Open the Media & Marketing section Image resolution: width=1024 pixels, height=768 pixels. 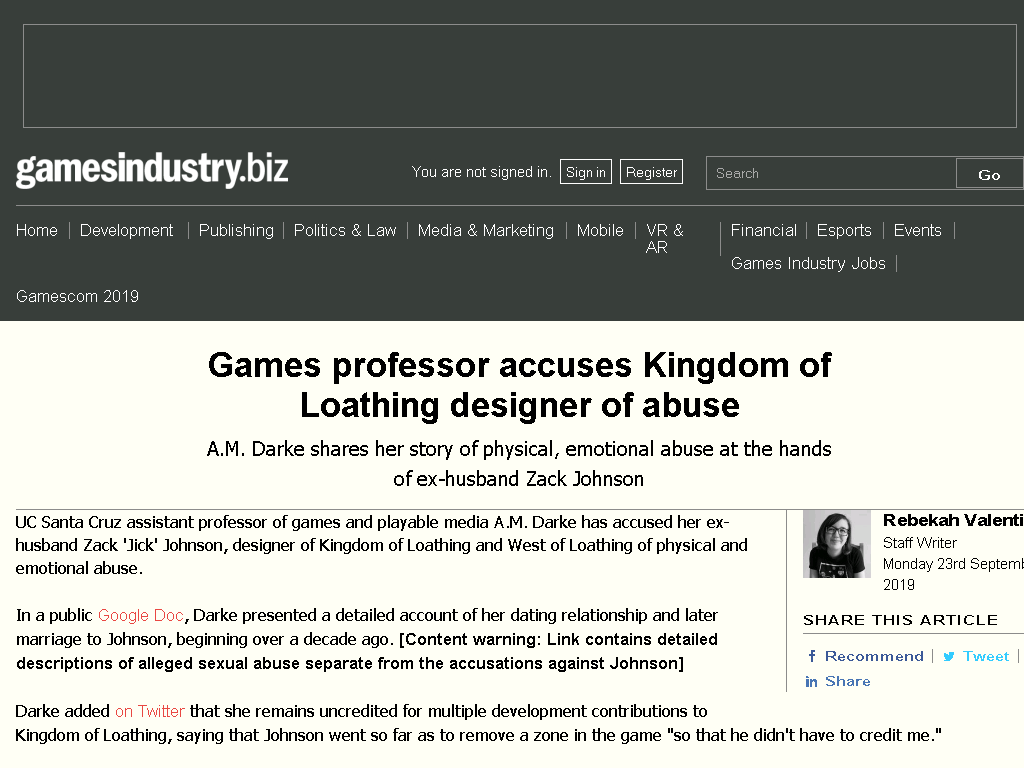tap(486, 231)
